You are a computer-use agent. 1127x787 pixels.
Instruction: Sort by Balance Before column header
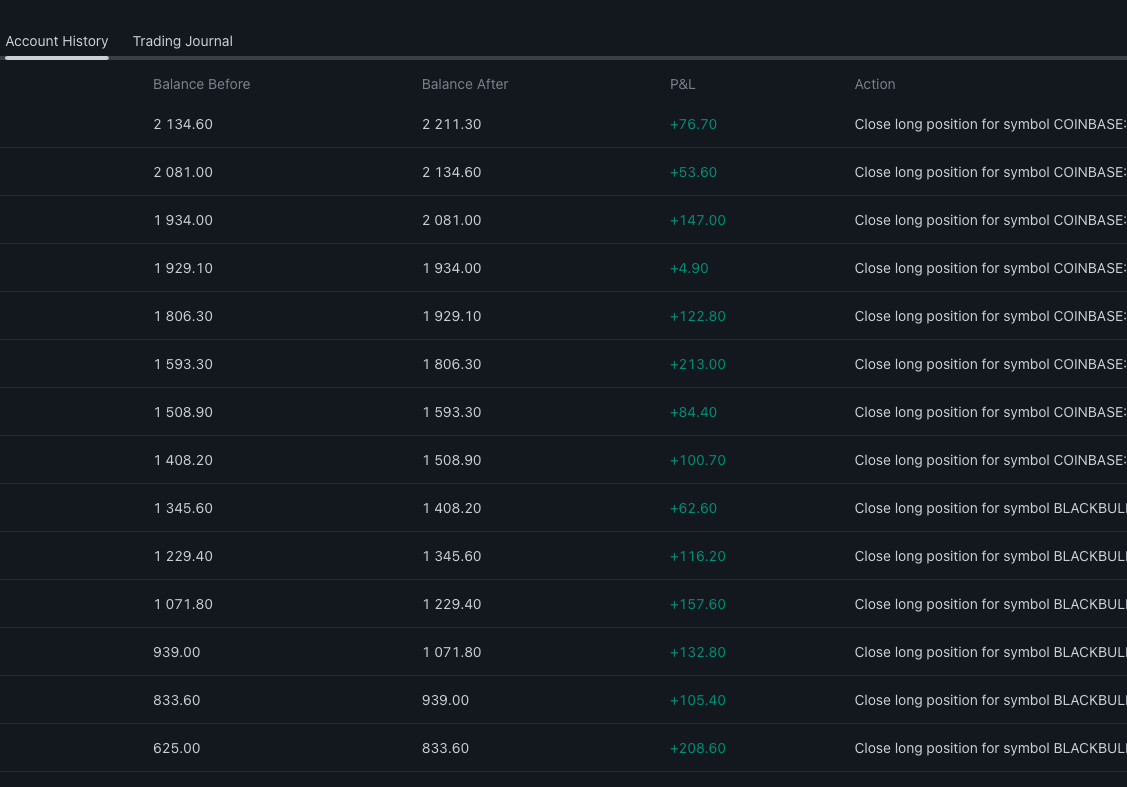pyautogui.click(x=201, y=84)
